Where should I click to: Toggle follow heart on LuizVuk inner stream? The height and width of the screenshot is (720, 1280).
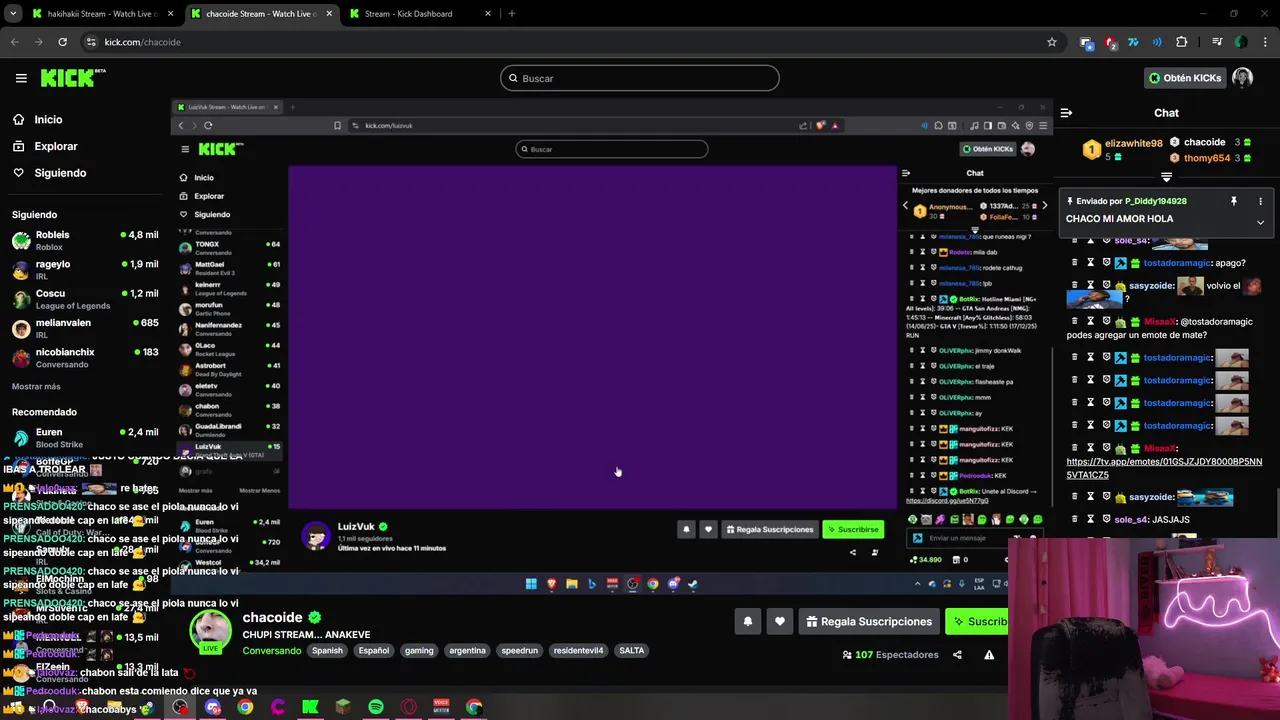[708, 529]
